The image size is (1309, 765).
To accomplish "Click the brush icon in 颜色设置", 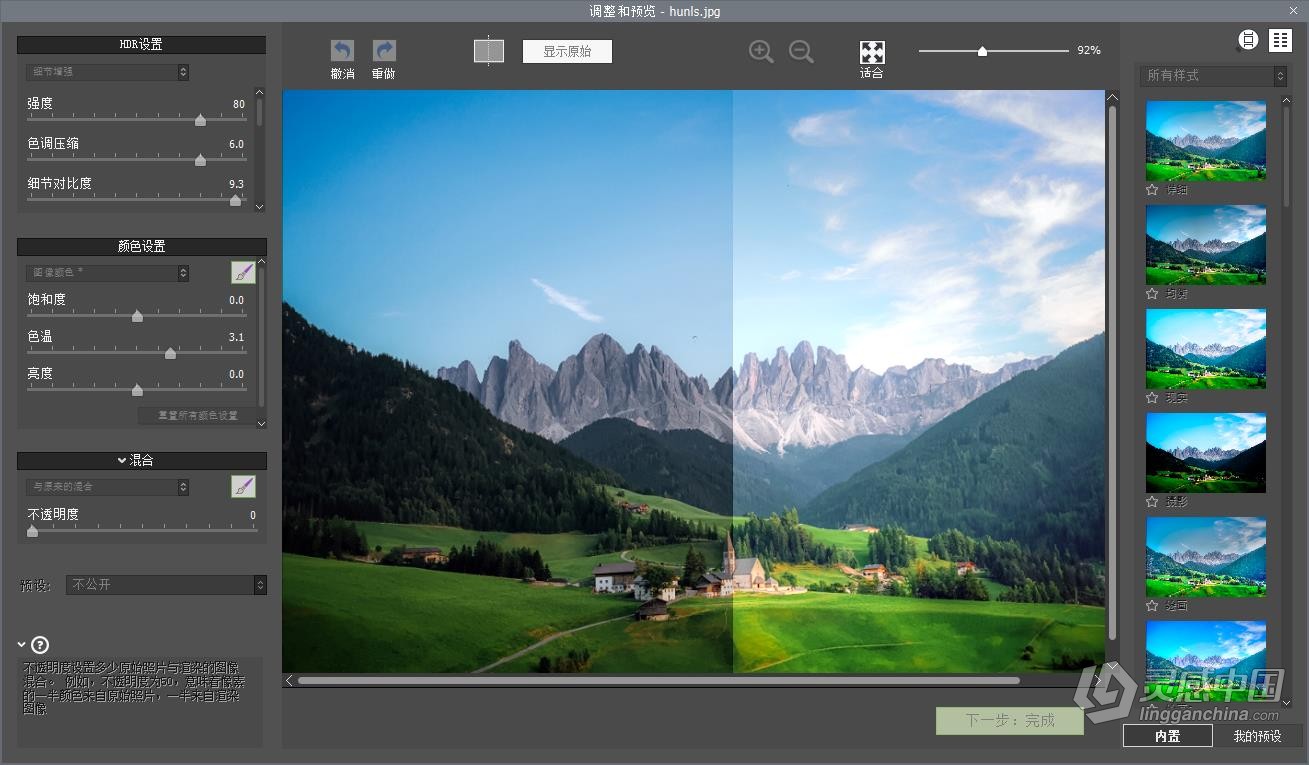I will 243,272.
